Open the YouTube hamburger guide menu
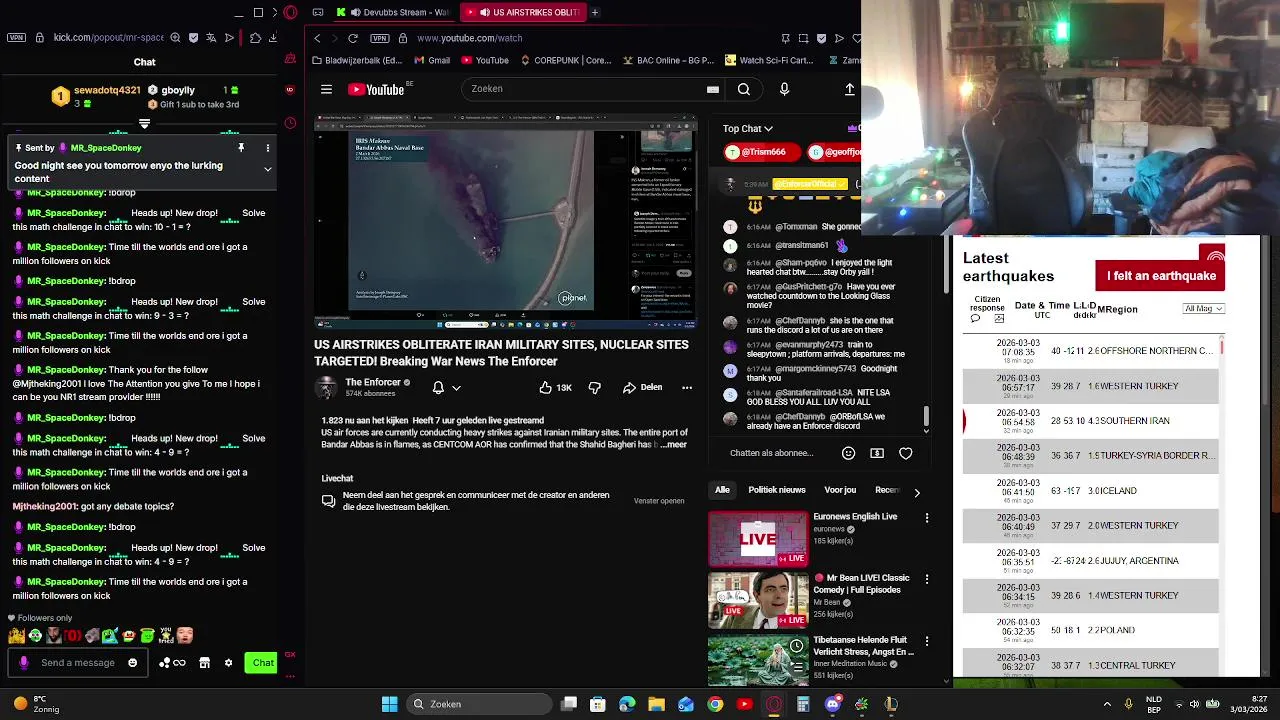The width and height of the screenshot is (1280, 720). (326, 89)
